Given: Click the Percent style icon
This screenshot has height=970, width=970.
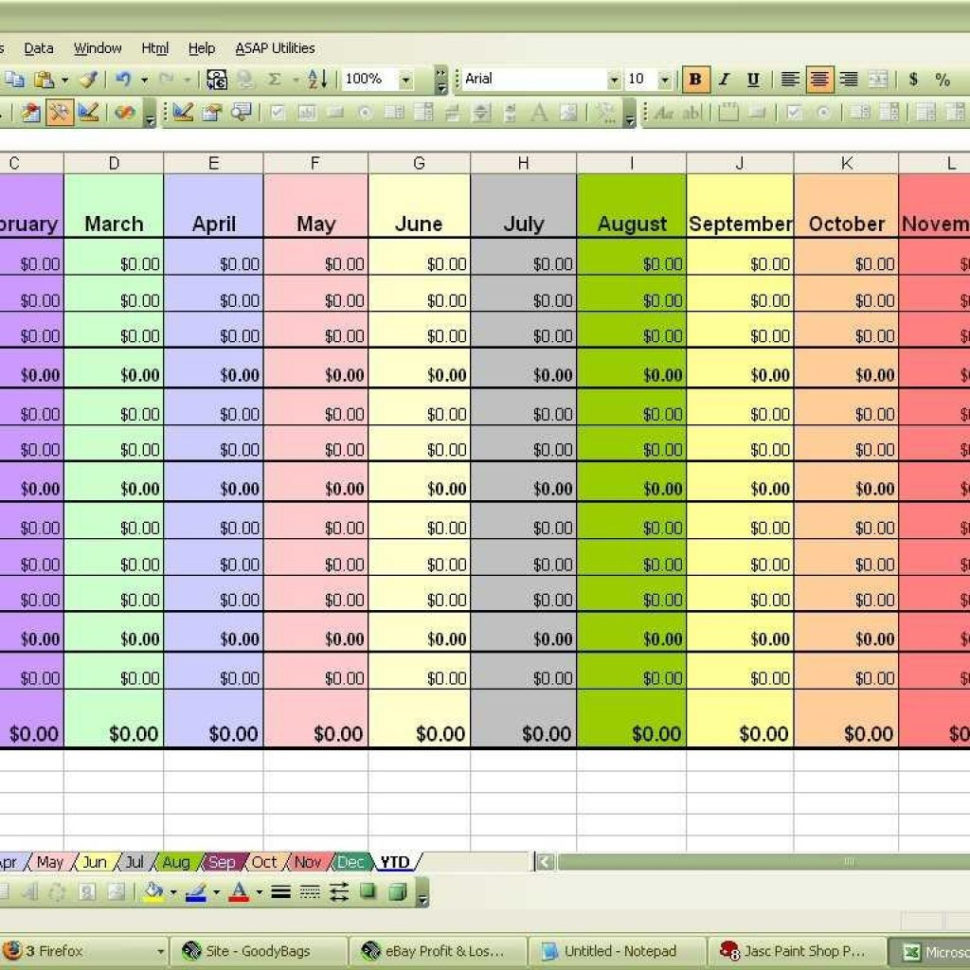Looking at the screenshot, I should click(x=943, y=79).
